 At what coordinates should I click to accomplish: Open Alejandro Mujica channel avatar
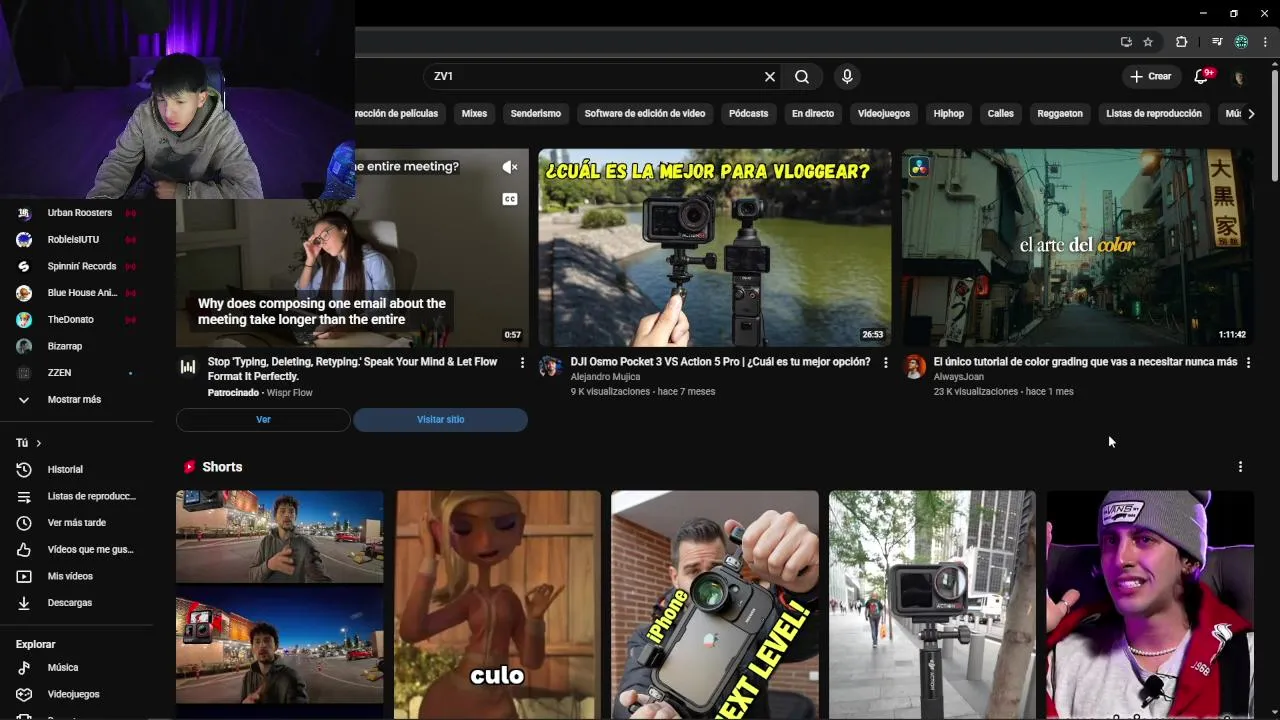click(x=550, y=366)
